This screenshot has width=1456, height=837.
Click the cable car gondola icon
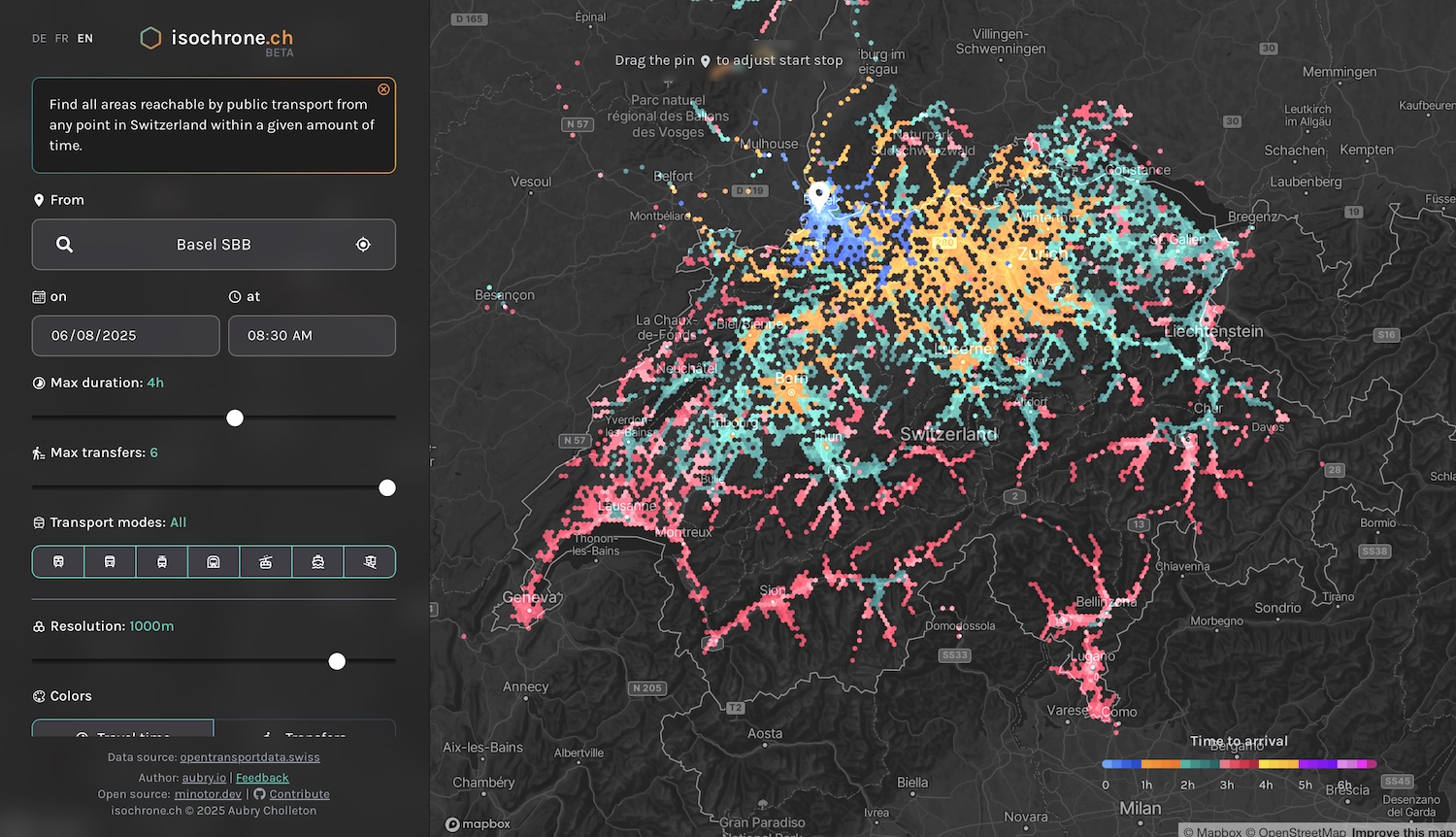[x=266, y=562]
